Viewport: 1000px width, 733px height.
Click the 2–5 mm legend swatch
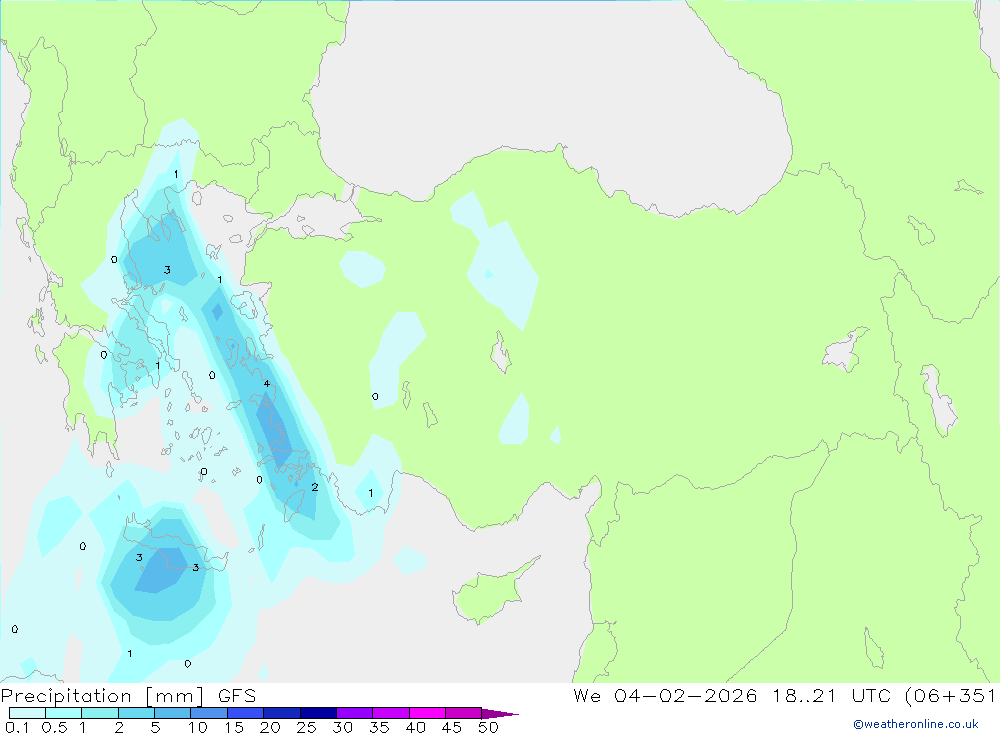coord(136,713)
